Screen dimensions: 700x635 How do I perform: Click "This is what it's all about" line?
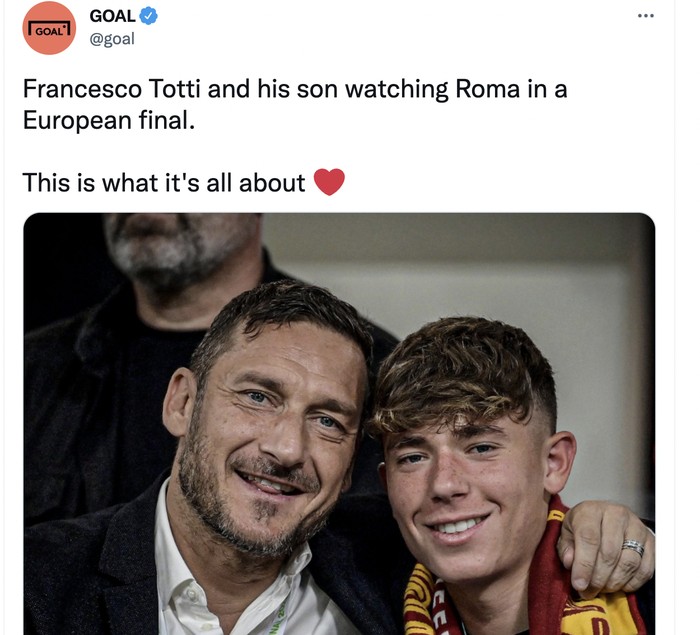(163, 182)
